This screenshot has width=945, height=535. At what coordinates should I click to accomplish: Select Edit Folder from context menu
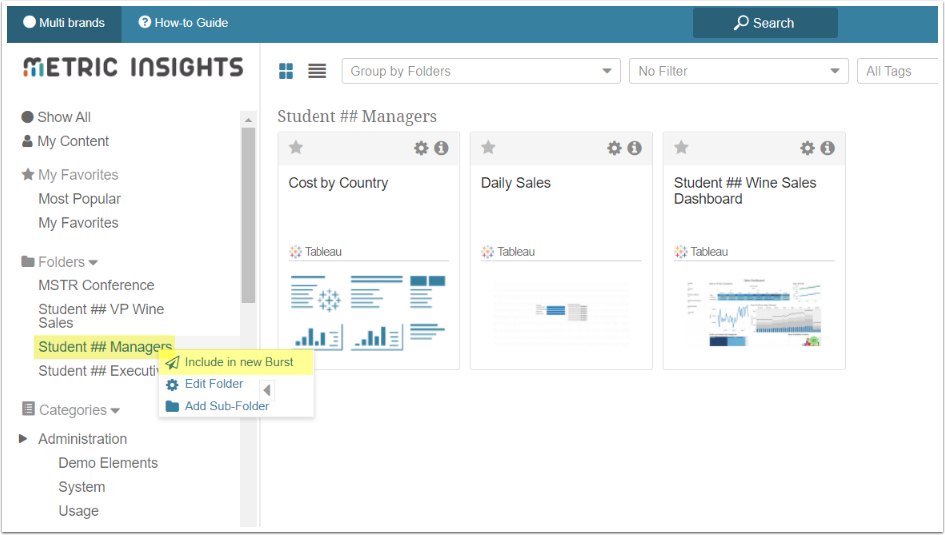[213, 384]
